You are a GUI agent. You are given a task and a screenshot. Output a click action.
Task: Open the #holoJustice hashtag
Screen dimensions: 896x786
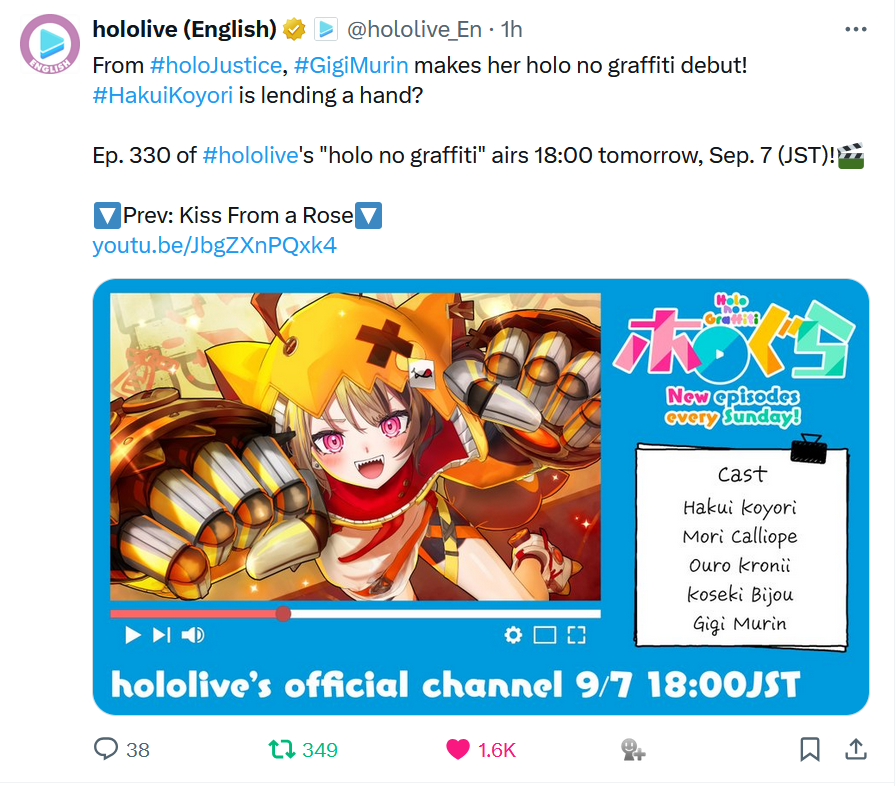tap(215, 65)
